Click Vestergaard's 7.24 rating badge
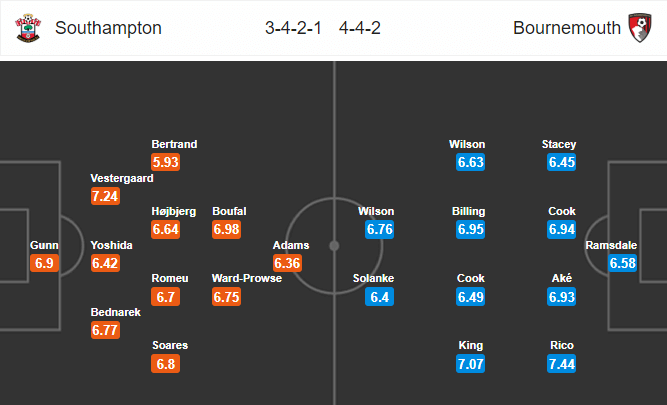The height and width of the screenshot is (405, 667). click(x=105, y=196)
